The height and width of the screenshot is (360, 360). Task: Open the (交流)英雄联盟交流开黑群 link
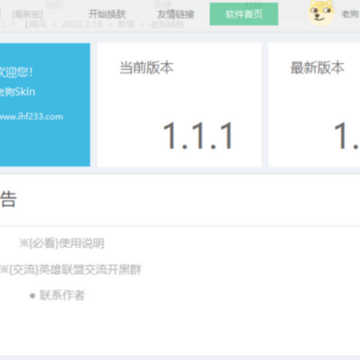(x=70, y=270)
